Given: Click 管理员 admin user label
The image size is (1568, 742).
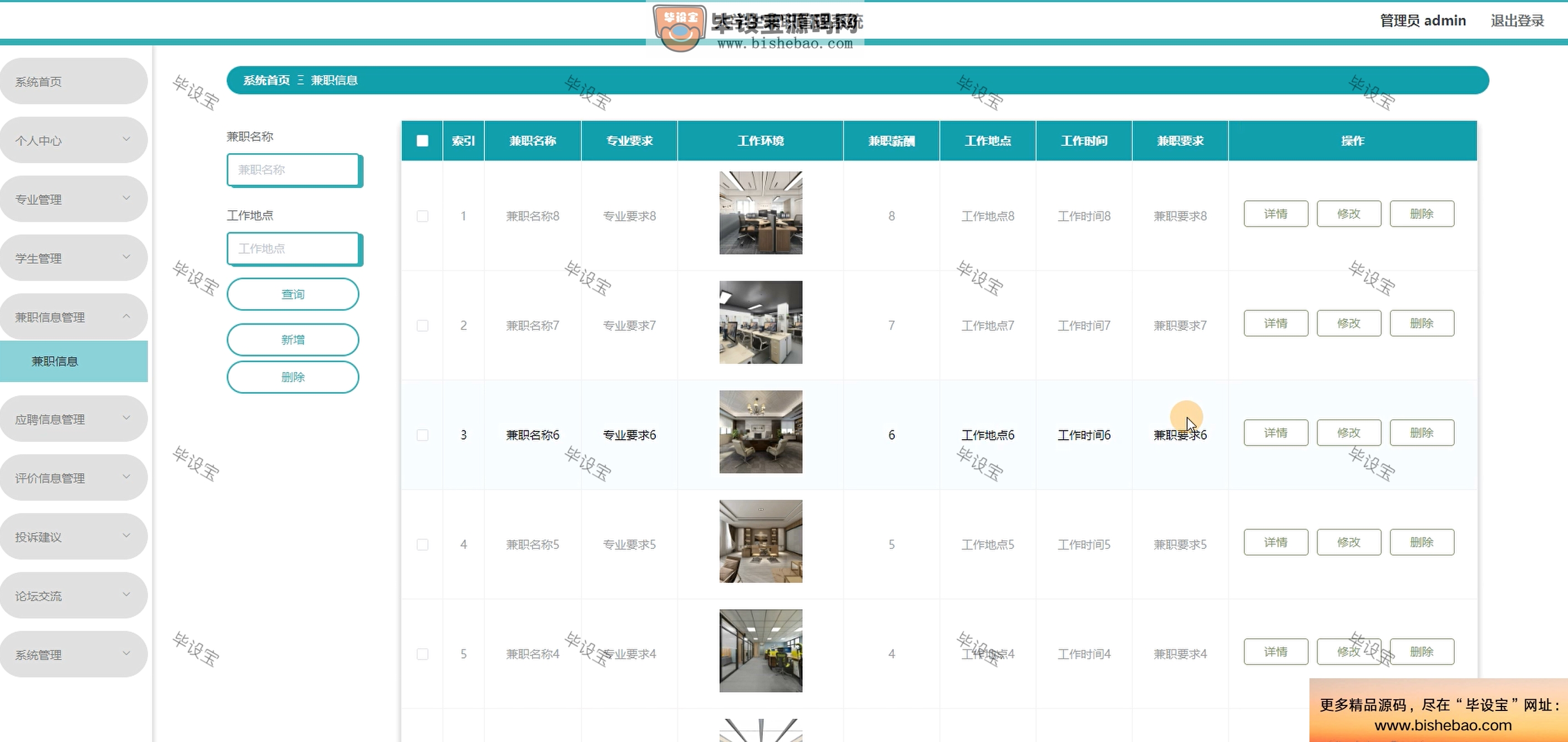Looking at the screenshot, I should [1423, 21].
